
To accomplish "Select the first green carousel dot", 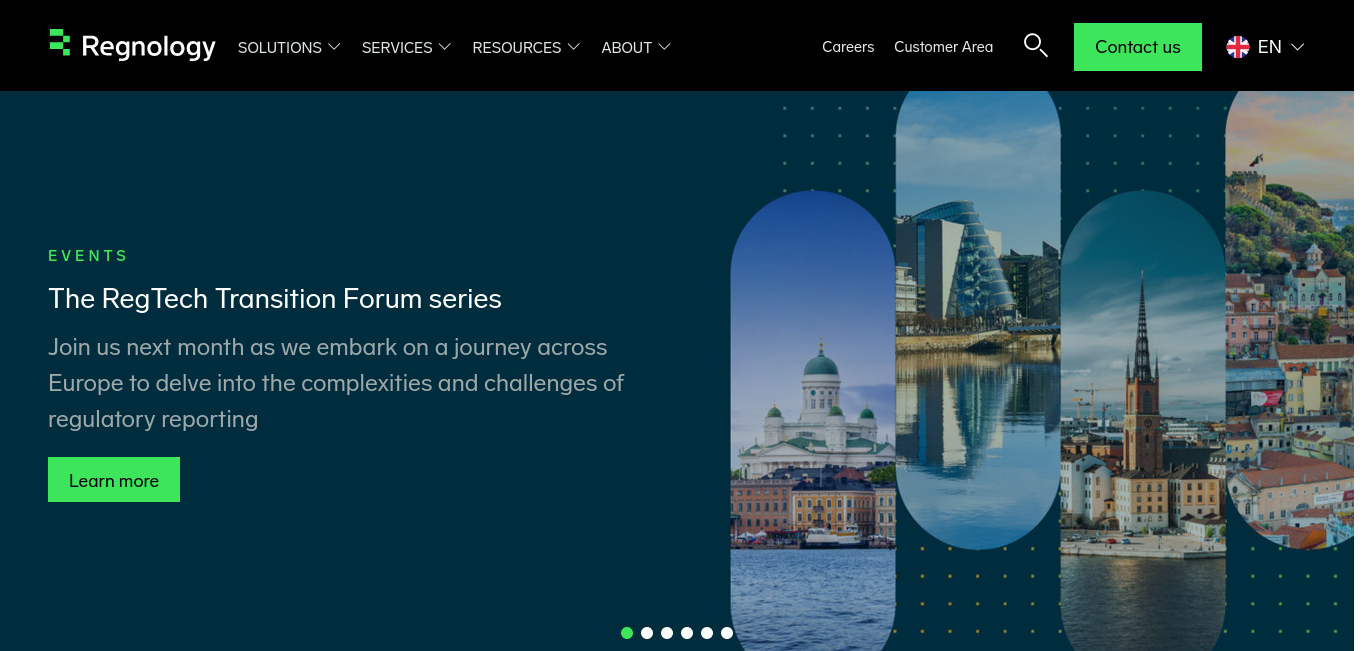I will [x=627, y=633].
